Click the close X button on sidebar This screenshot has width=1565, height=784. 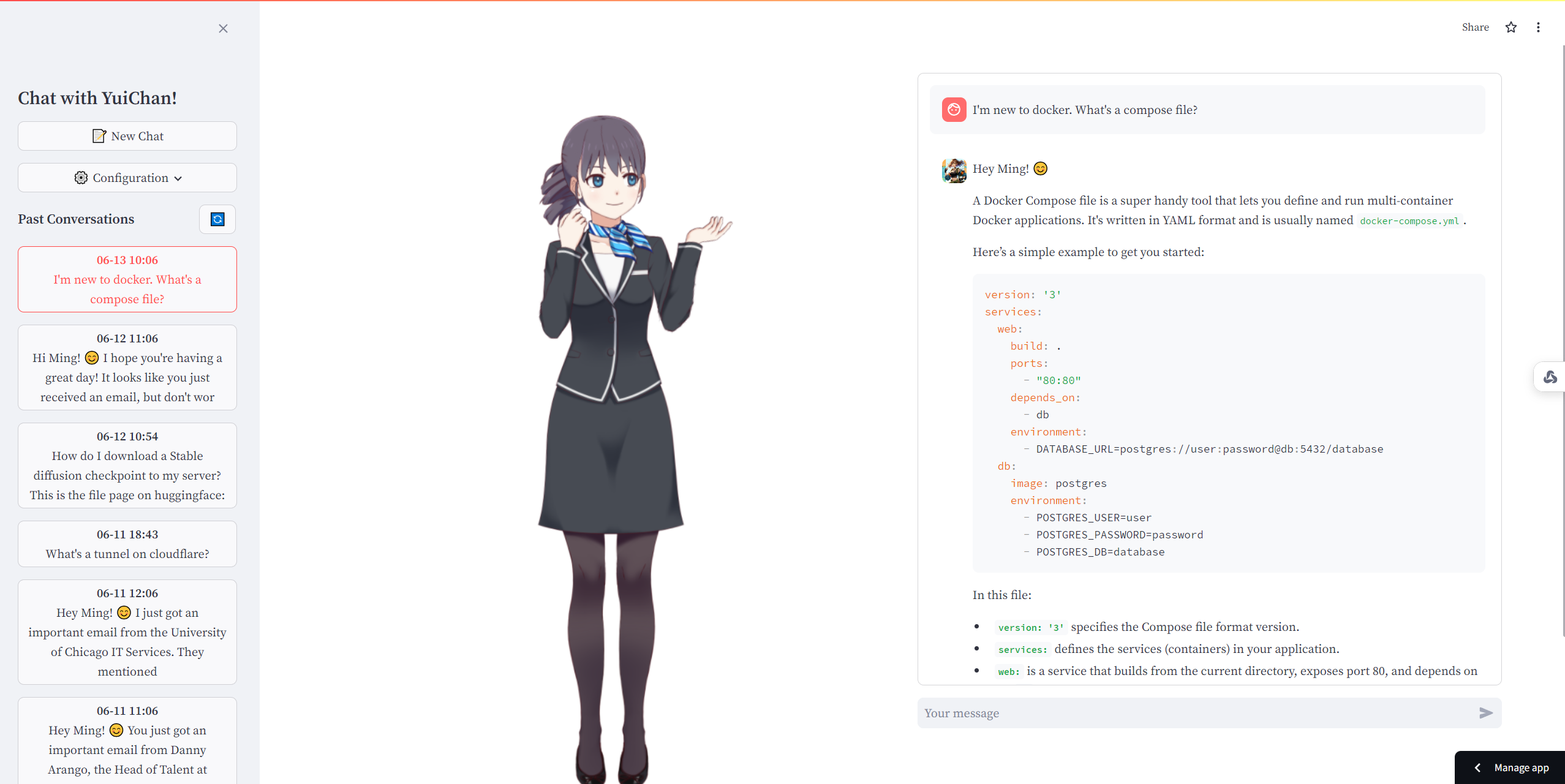coord(223,28)
